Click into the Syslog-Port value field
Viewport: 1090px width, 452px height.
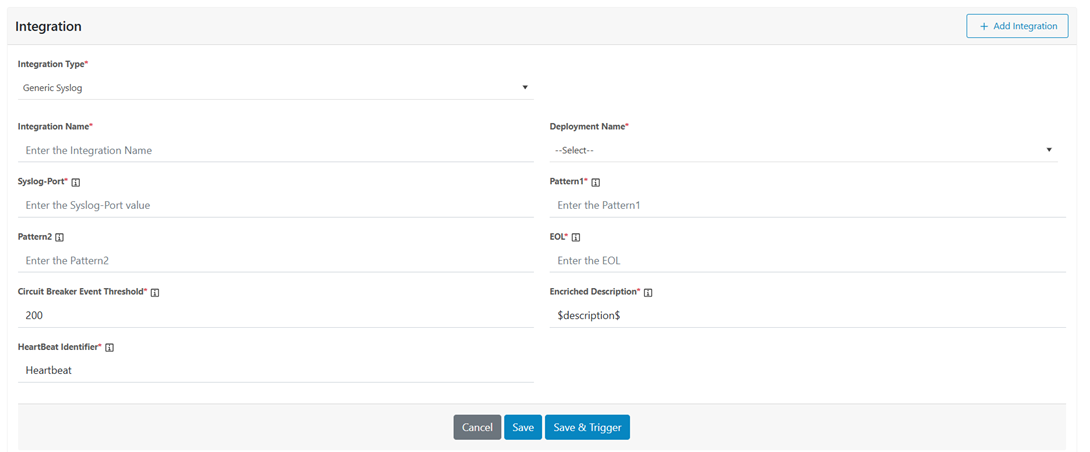pos(275,205)
